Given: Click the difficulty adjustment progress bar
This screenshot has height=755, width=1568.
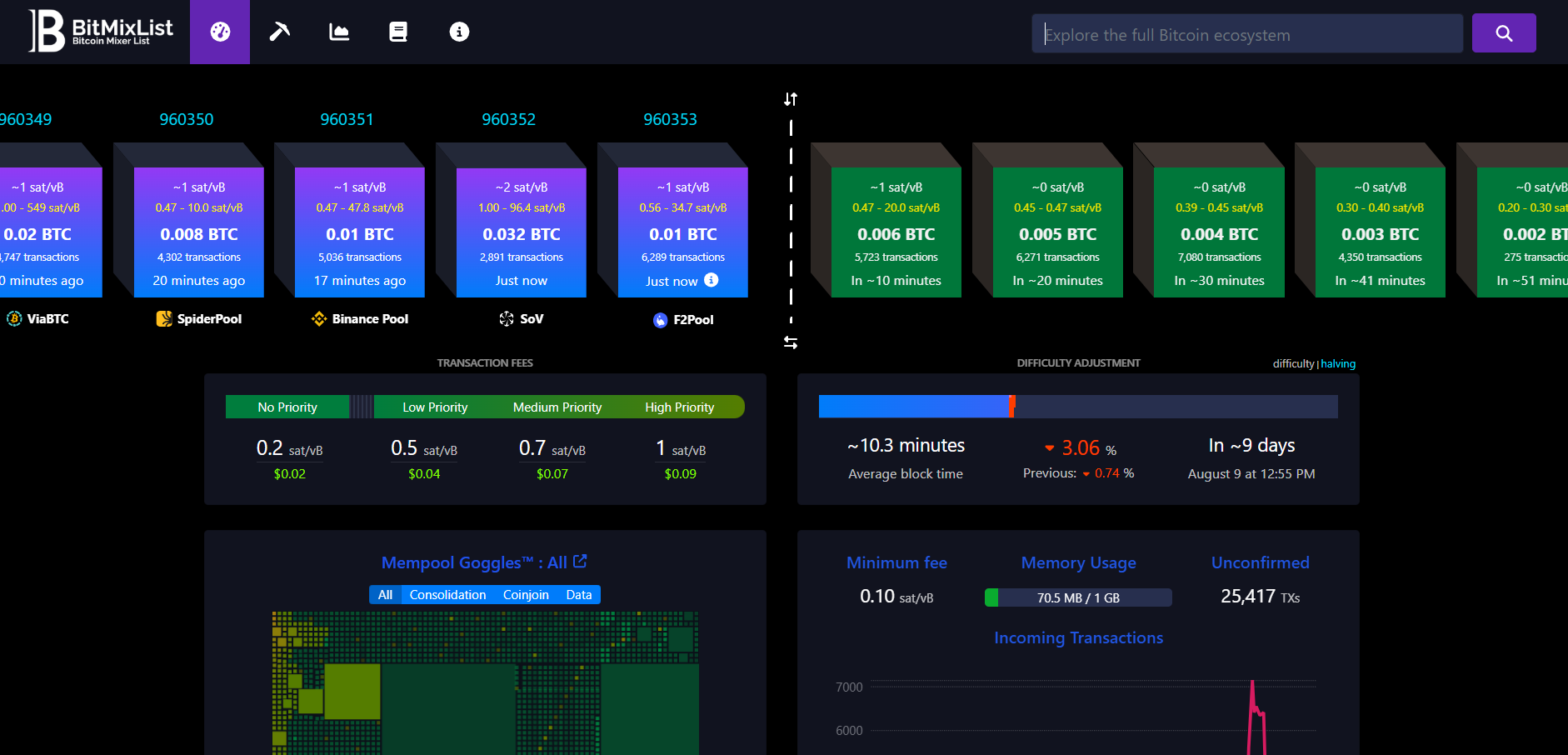Looking at the screenshot, I should point(1078,407).
